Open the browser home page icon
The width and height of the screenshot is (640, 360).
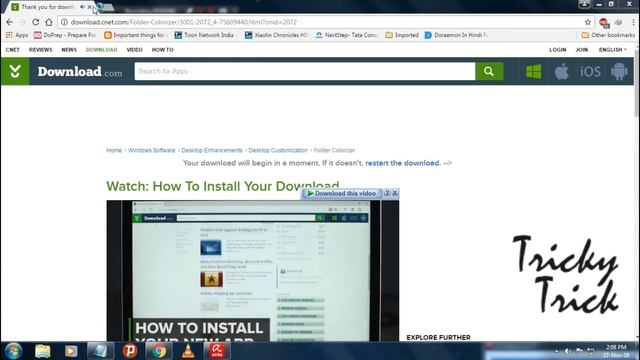(x=49, y=22)
